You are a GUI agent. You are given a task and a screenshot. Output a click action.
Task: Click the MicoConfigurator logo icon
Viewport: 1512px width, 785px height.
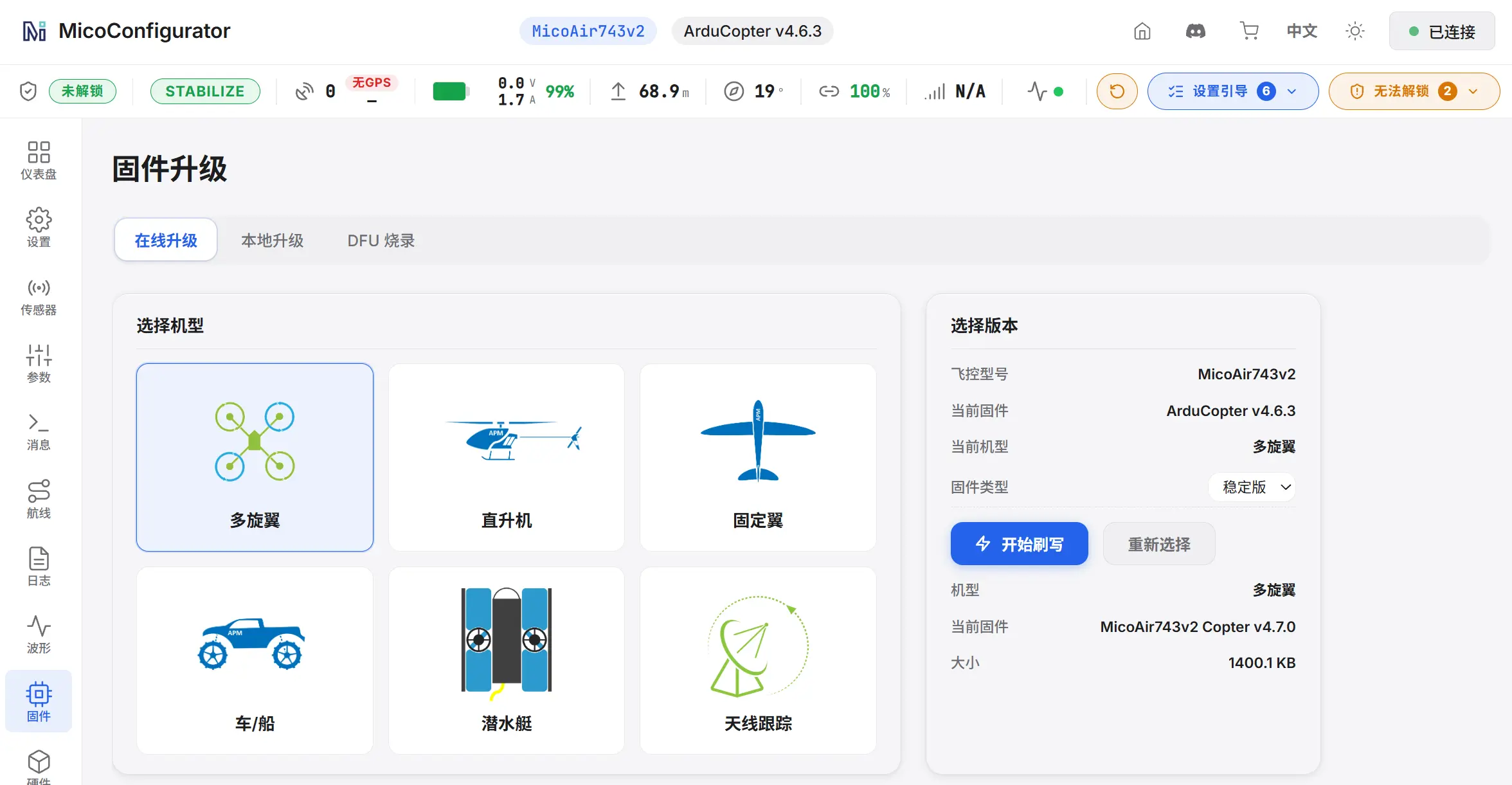point(34,31)
